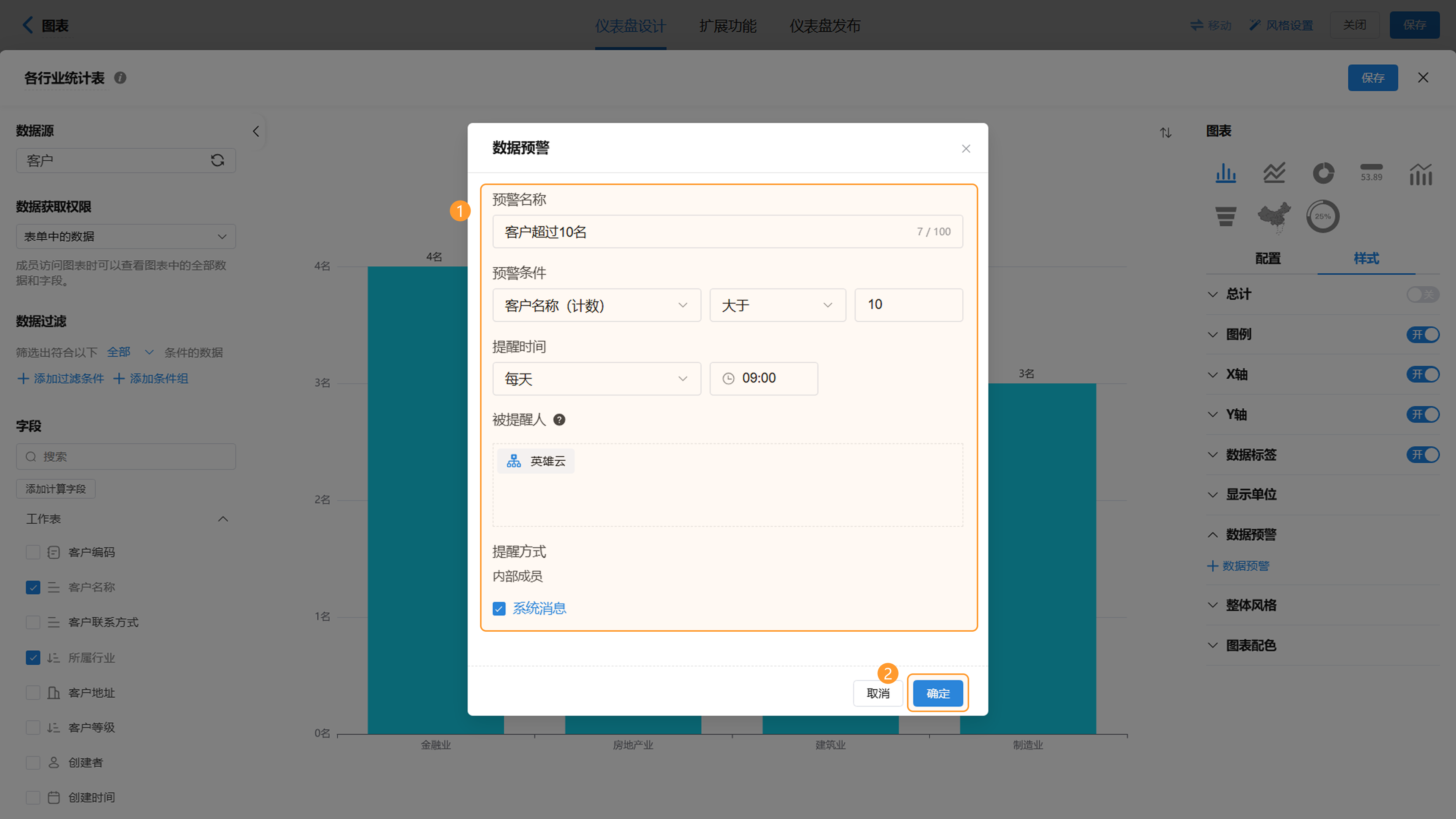Switch to the 配置 tab
Image resolution: width=1456 pixels, height=819 pixels.
point(1268,259)
